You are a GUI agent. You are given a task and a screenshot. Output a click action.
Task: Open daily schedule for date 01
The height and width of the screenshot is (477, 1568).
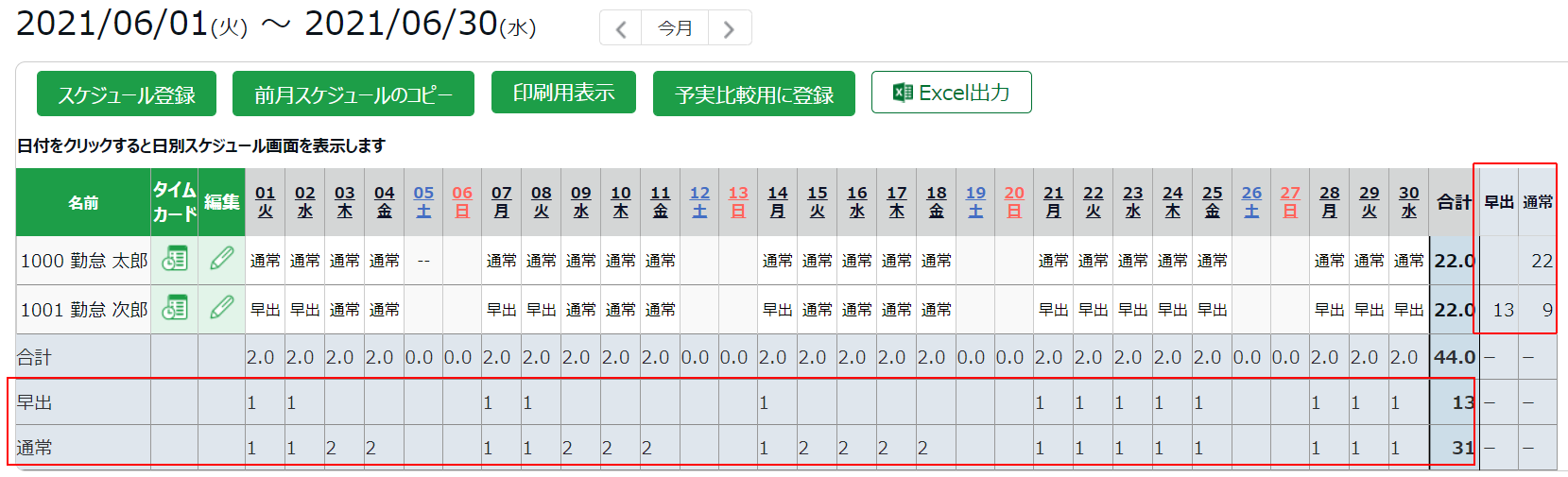pos(266,201)
